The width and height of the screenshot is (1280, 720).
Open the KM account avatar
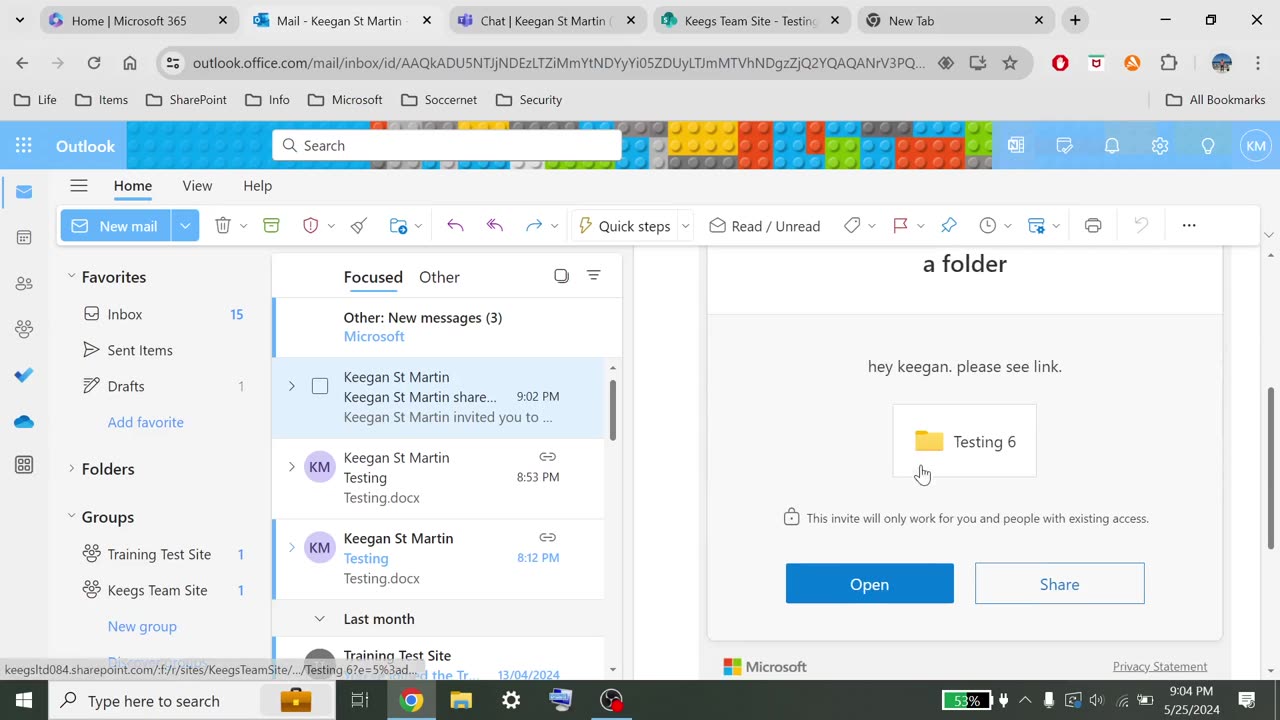[1256, 146]
